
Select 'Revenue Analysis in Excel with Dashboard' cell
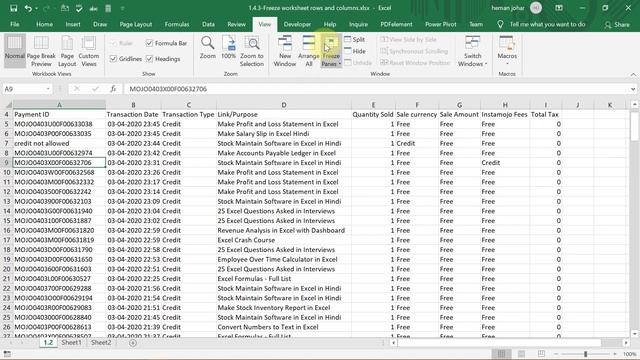[284, 230]
